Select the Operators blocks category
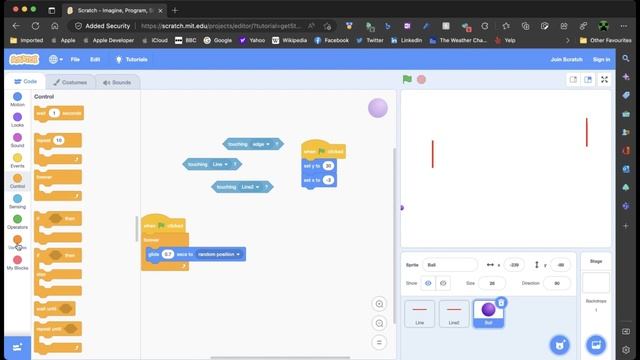Viewport: 640px width, 360px height. tap(17, 222)
